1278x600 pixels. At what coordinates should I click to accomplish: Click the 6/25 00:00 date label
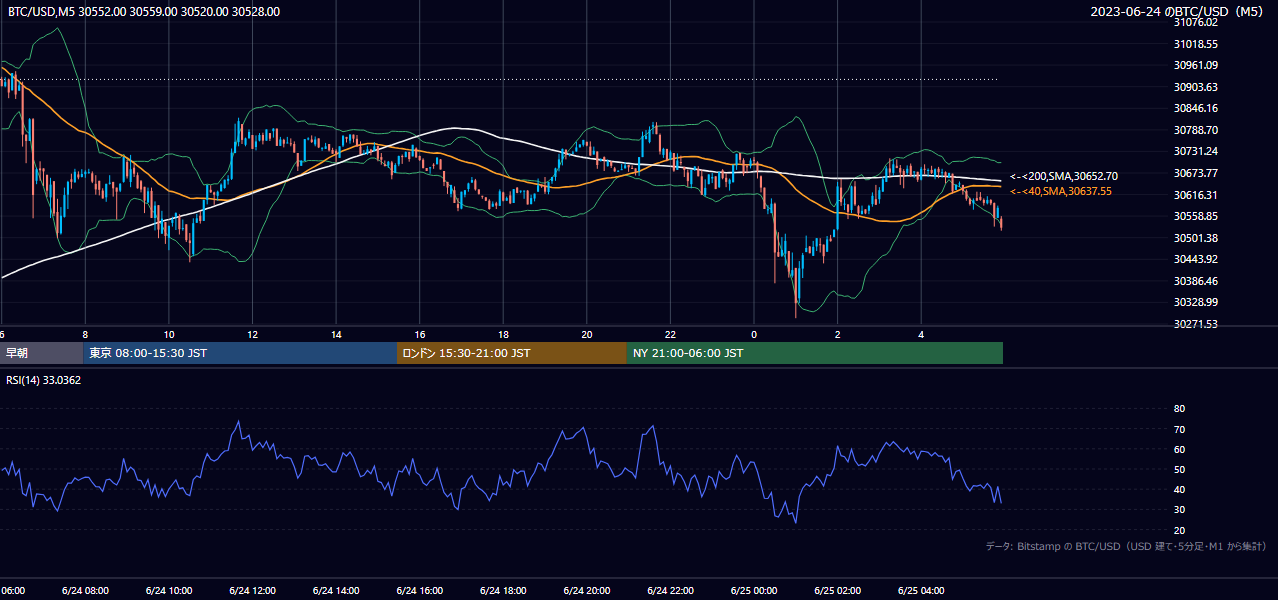[x=754, y=591]
